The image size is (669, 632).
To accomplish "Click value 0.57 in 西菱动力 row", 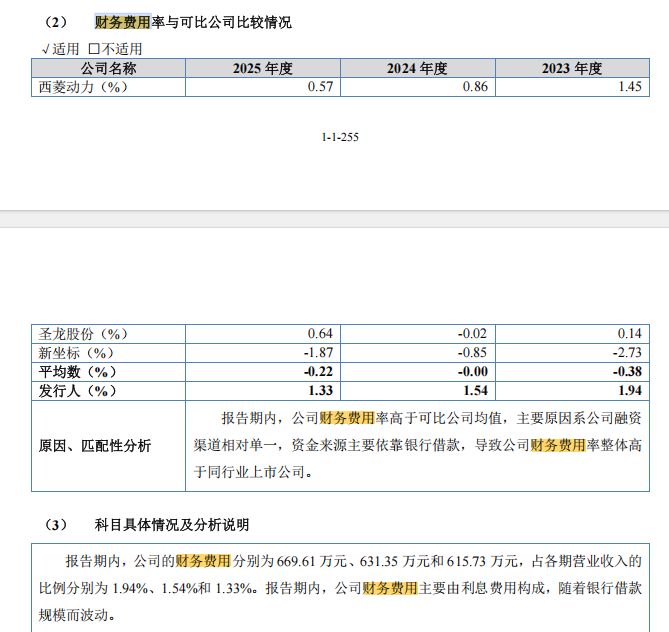I will [x=320, y=87].
